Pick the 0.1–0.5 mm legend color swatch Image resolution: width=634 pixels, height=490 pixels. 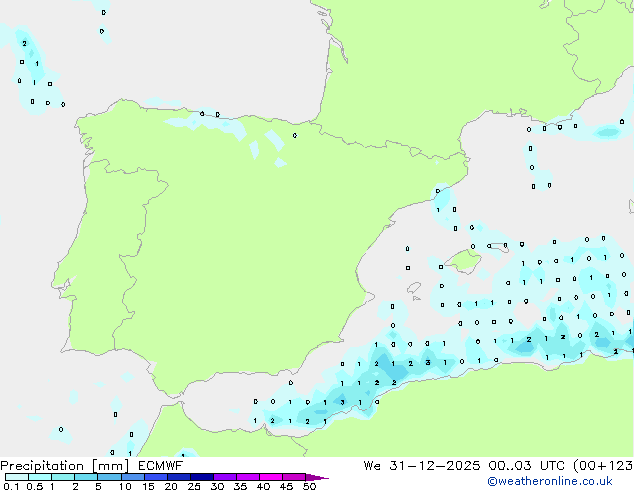pyautogui.click(x=17, y=477)
